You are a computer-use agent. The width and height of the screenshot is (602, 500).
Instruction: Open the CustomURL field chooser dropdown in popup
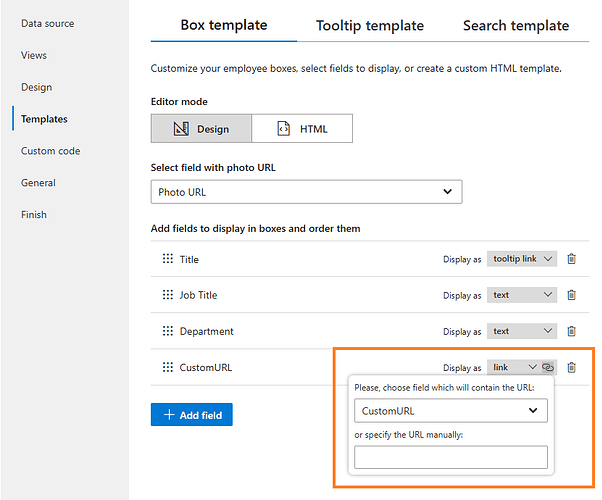coord(451,410)
